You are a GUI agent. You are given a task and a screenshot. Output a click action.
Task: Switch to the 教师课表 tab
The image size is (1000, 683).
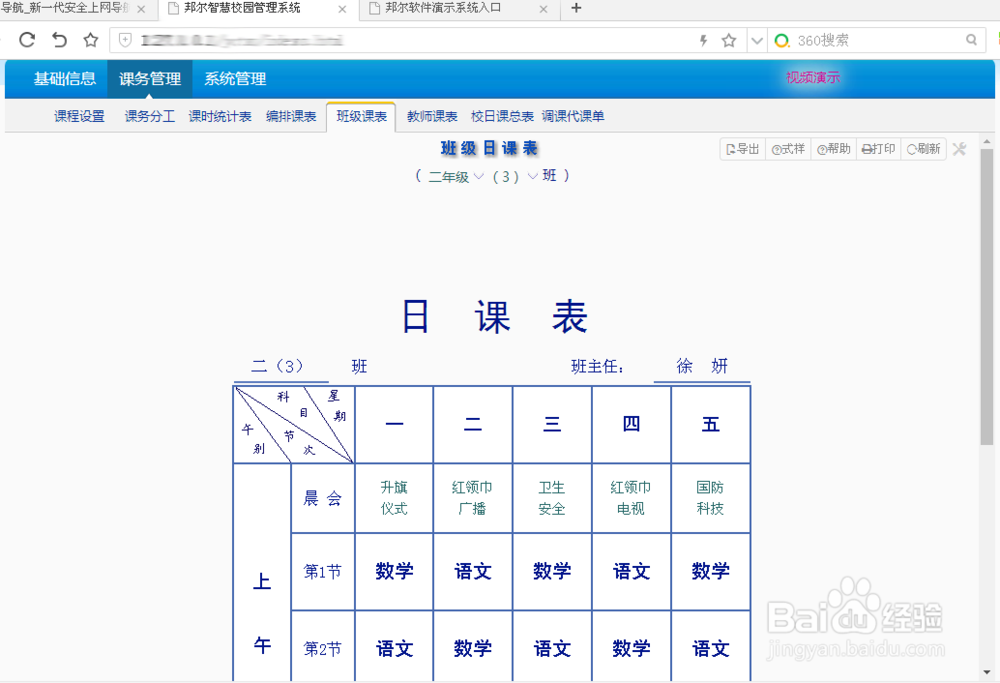pos(431,116)
